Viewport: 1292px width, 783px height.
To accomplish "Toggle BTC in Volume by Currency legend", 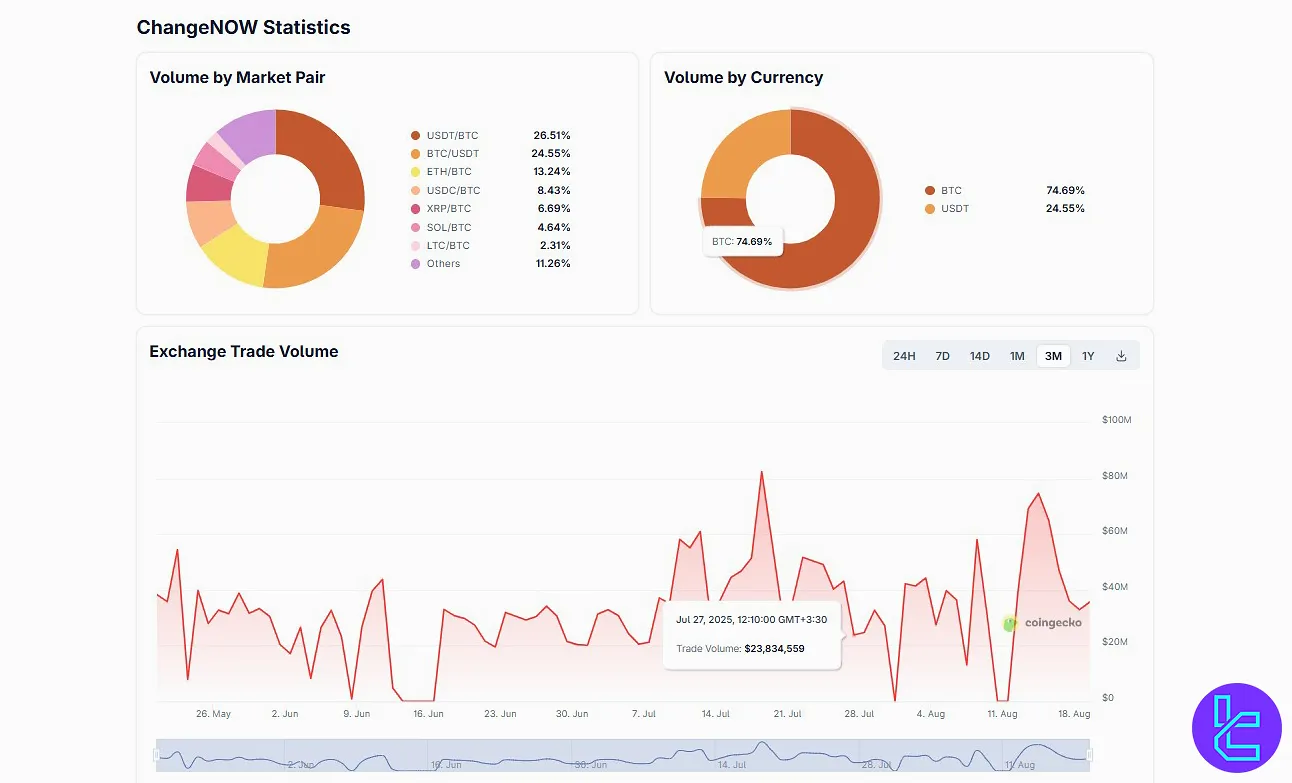I will (943, 190).
